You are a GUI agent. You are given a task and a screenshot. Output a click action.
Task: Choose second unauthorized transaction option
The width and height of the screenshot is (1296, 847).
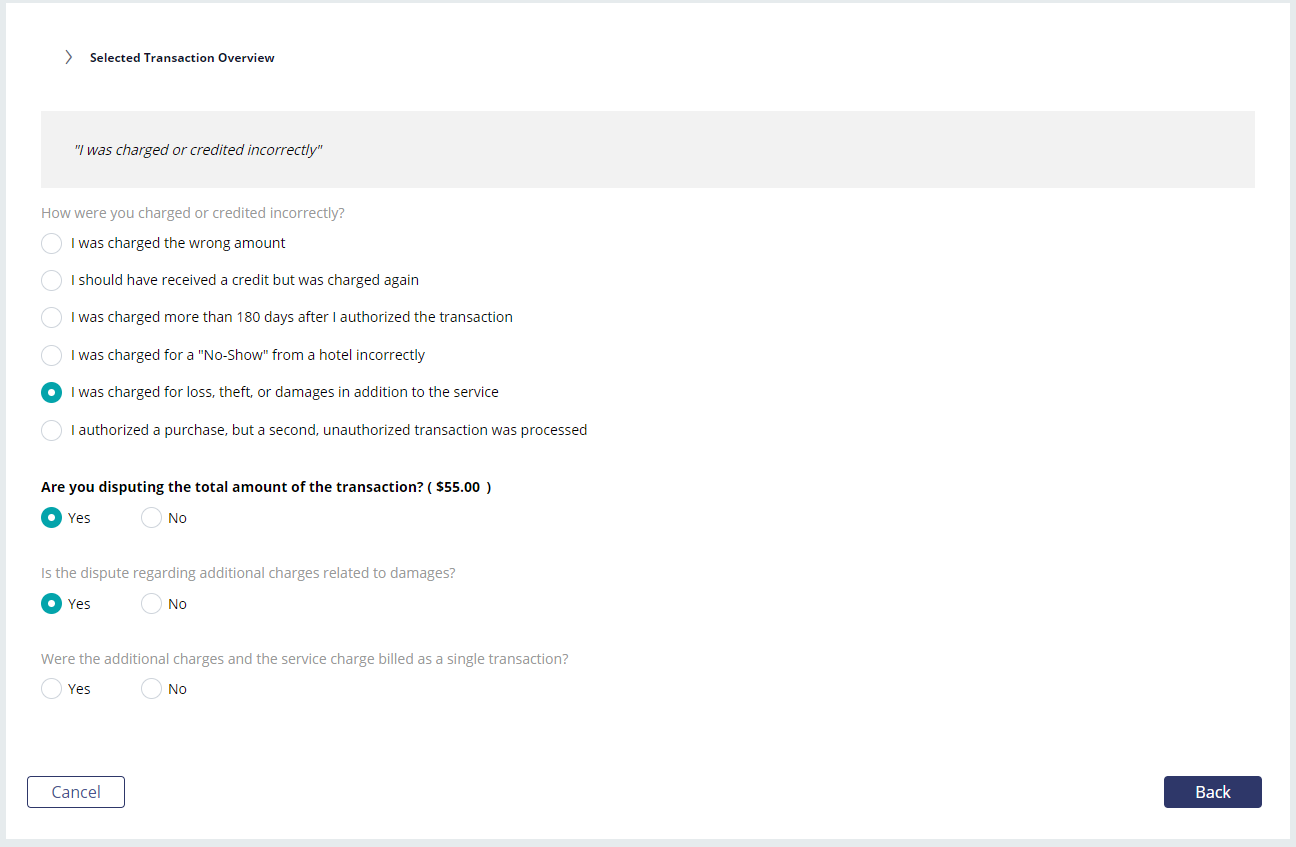(x=51, y=430)
